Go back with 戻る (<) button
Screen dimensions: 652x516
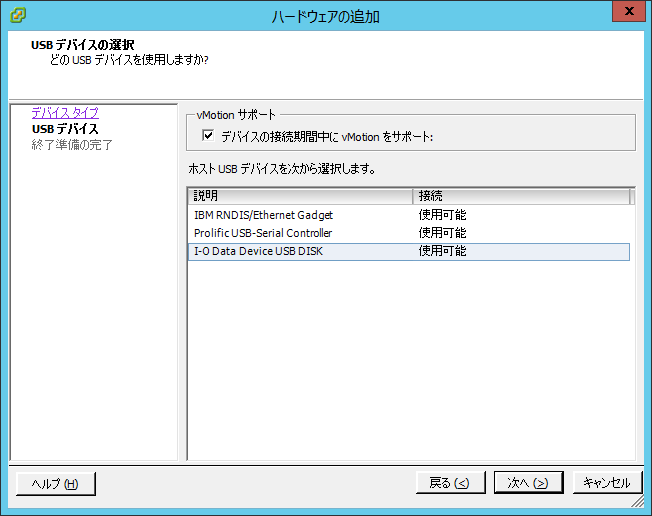tap(450, 483)
